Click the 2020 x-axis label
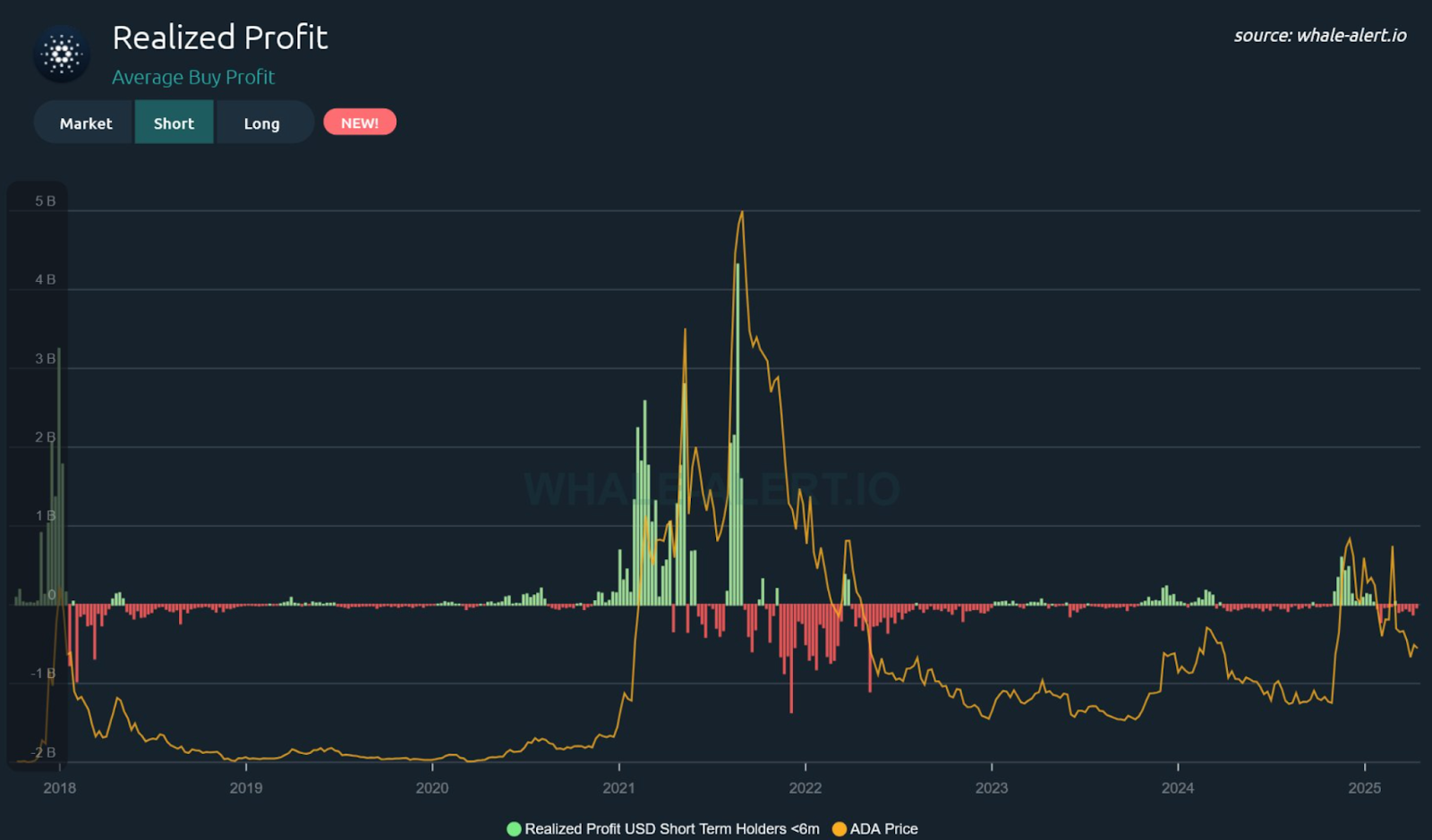The height and width of the screenshot is (840, 1432). tap(432, 788)
